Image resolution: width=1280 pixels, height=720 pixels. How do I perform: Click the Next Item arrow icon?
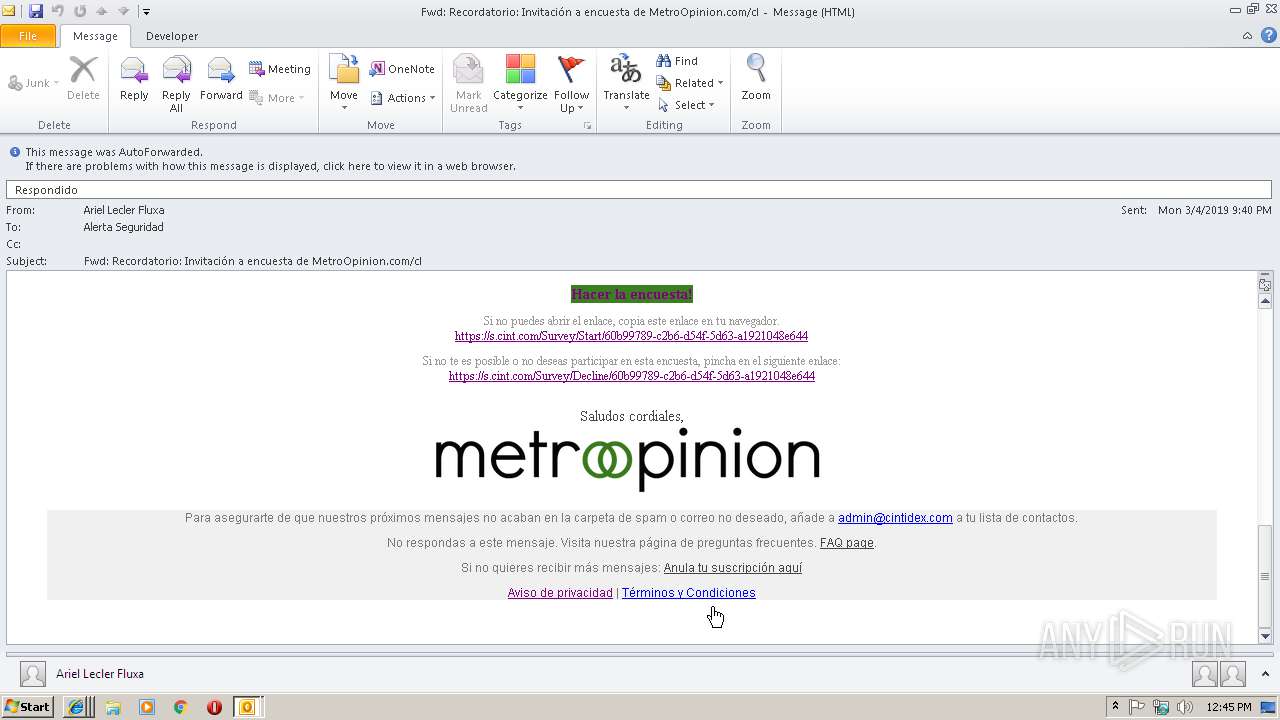coord(124,11)
